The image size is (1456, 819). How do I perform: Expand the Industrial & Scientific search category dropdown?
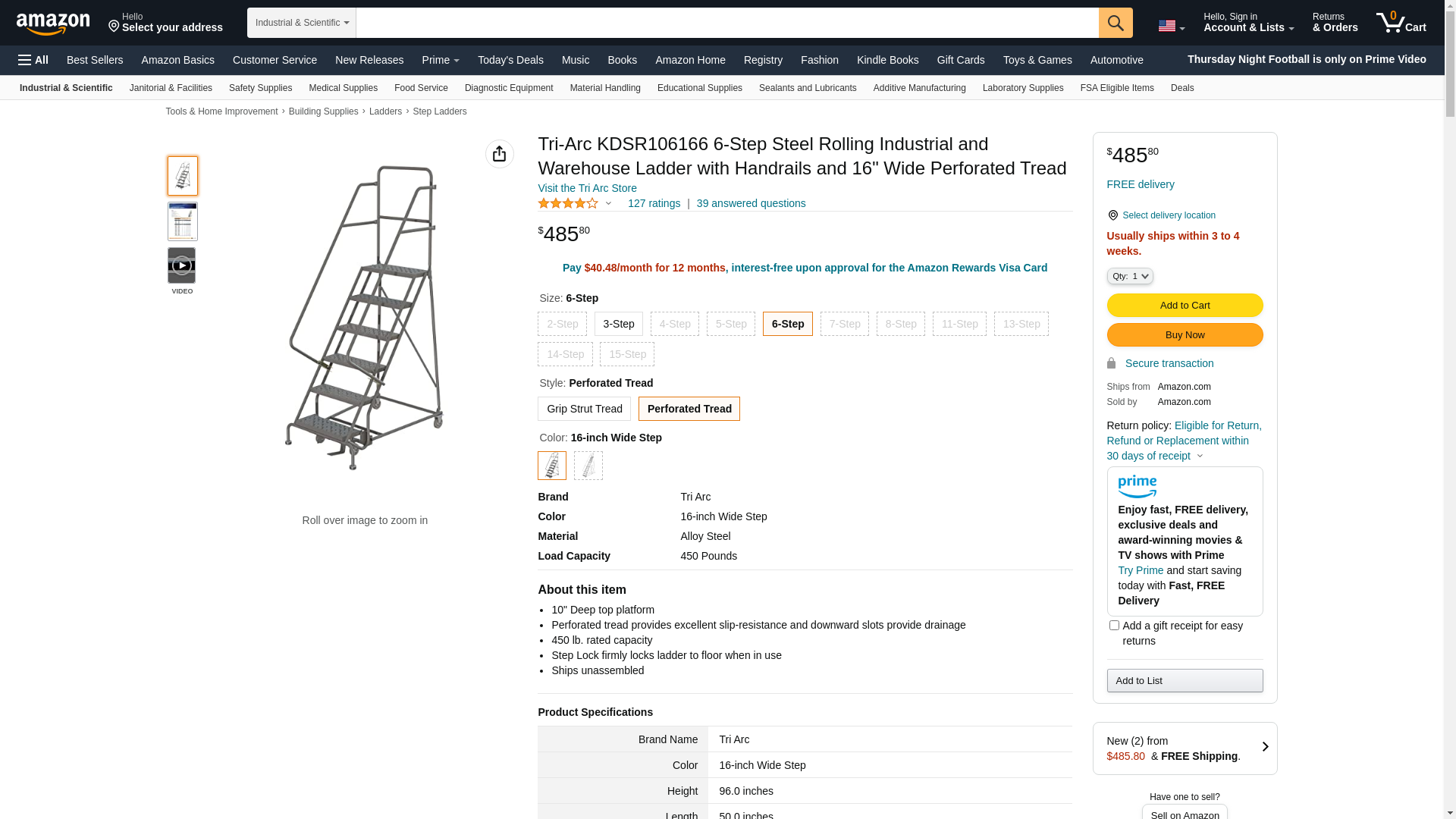[x=302, y=23]
